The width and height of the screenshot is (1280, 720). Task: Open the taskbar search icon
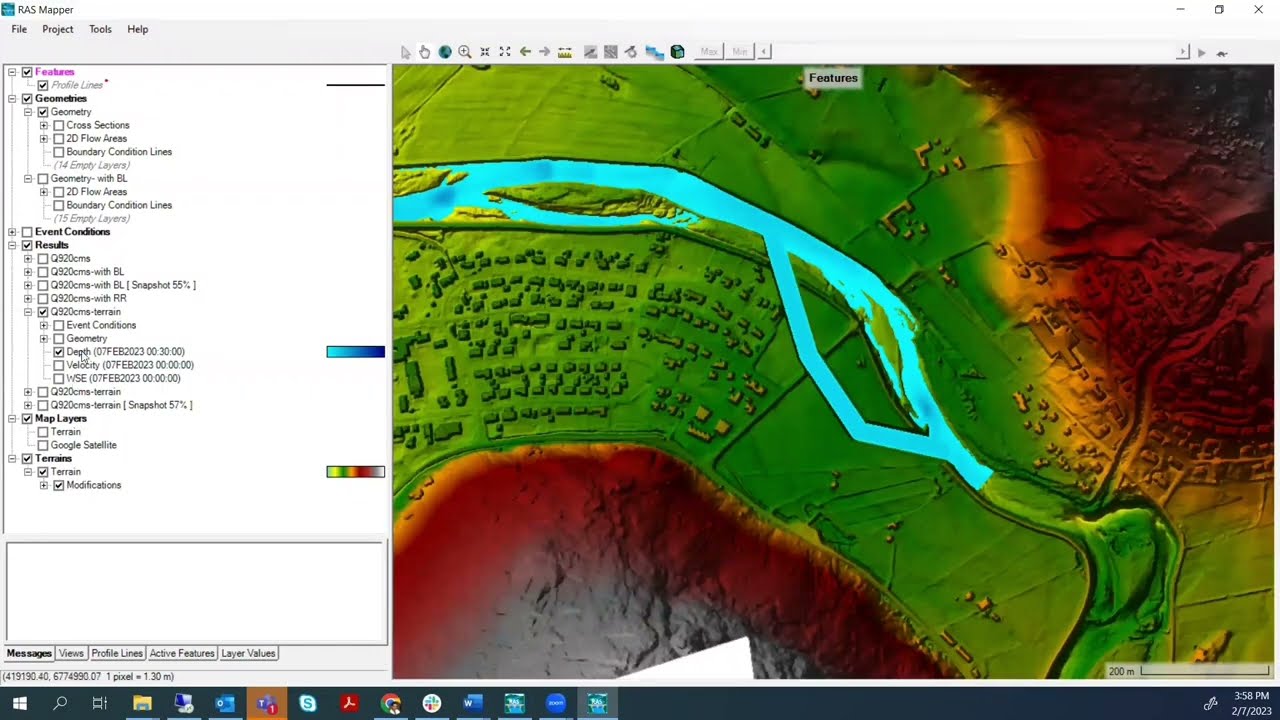pyautogui.click(x=60, y=704)
